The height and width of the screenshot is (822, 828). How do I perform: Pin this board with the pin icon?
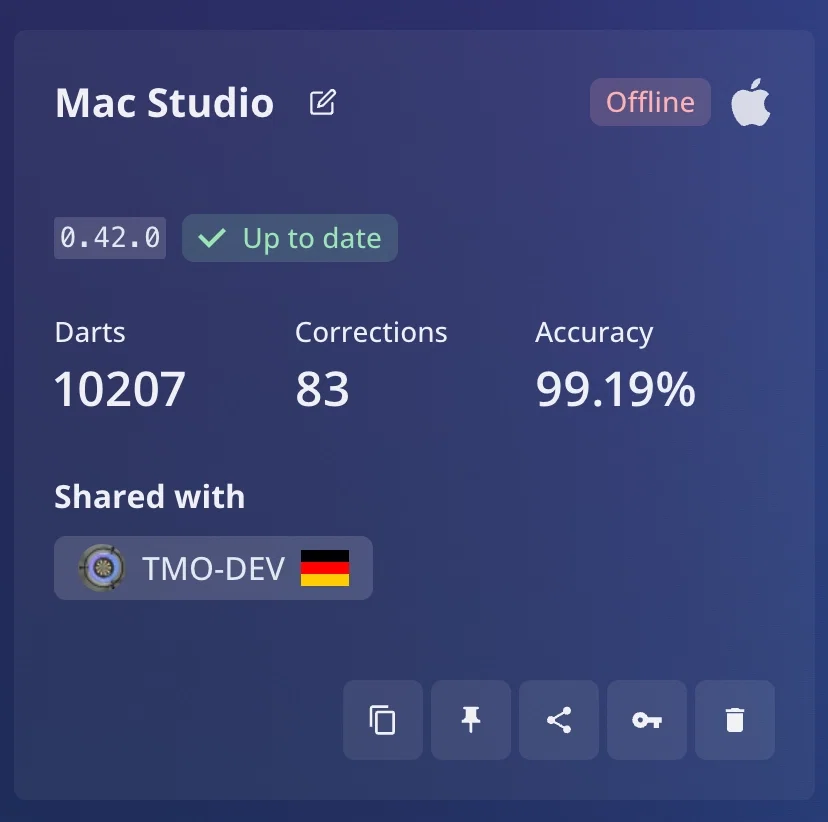tap(471, 720)
